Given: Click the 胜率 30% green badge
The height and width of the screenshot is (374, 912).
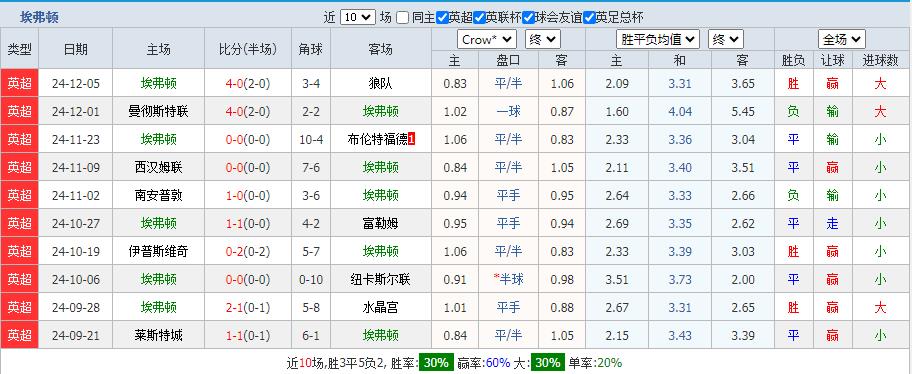Looking at the screenshot, I should pyautogui.click(x=436, y=363).
